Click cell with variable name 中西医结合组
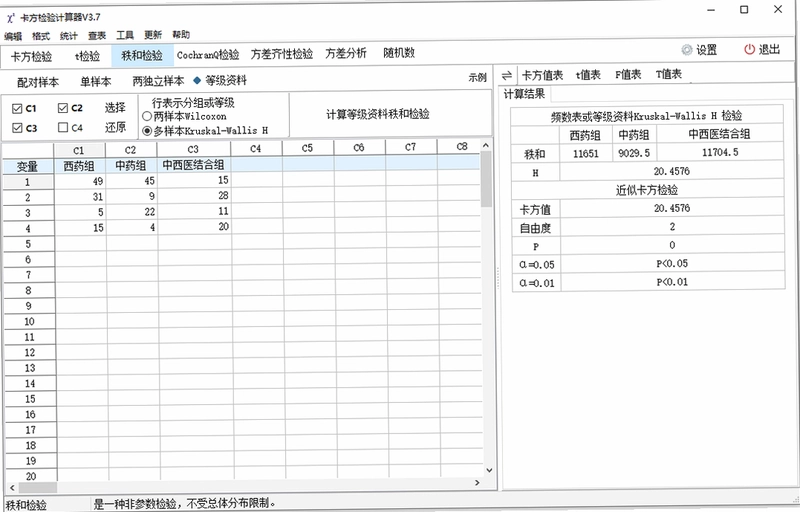800x512 pixels. tap(194, 165)
